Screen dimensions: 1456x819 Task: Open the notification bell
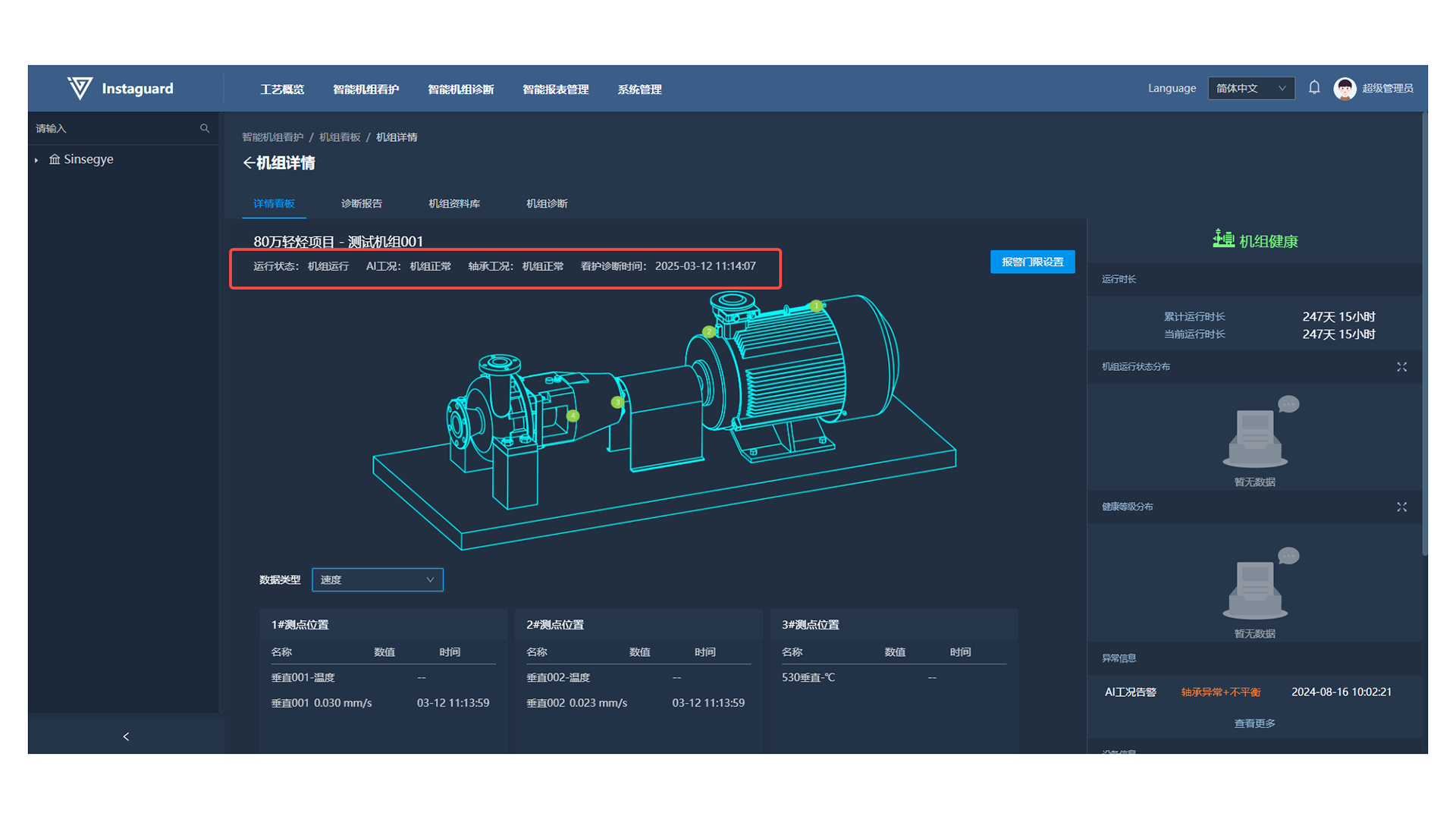[x=1314, y=88]
